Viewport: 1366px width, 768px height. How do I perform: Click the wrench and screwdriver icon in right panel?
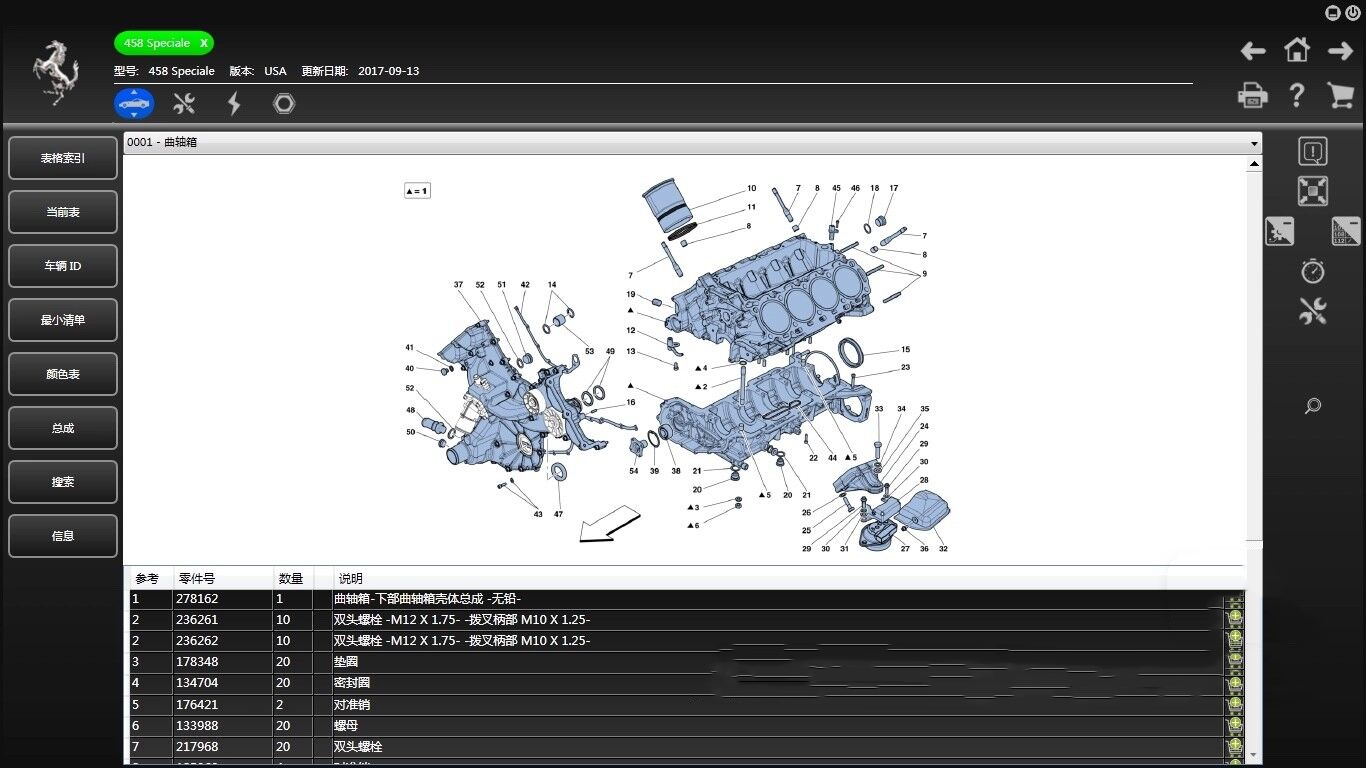click(x=1313, y=311)
